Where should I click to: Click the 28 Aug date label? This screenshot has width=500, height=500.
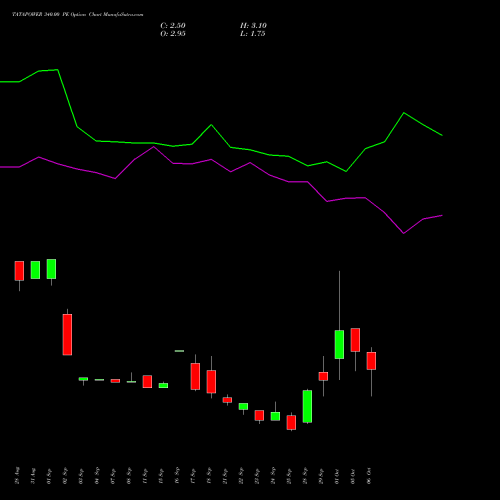[x=17, y=476]
